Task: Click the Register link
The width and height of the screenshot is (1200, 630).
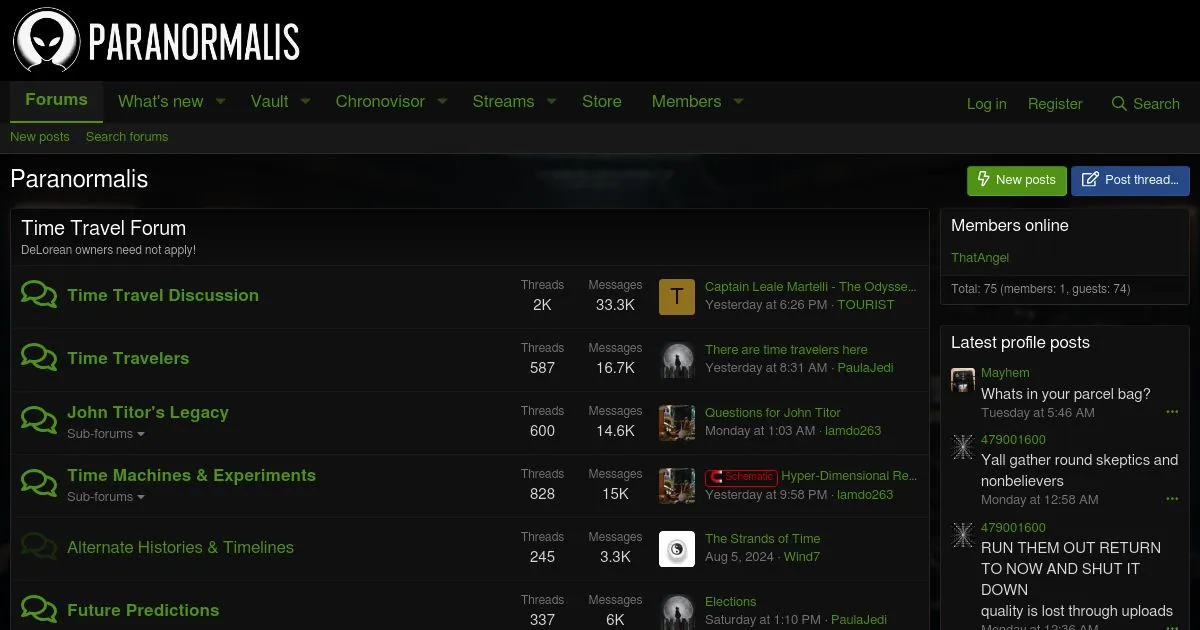Action: point(1055,104)
